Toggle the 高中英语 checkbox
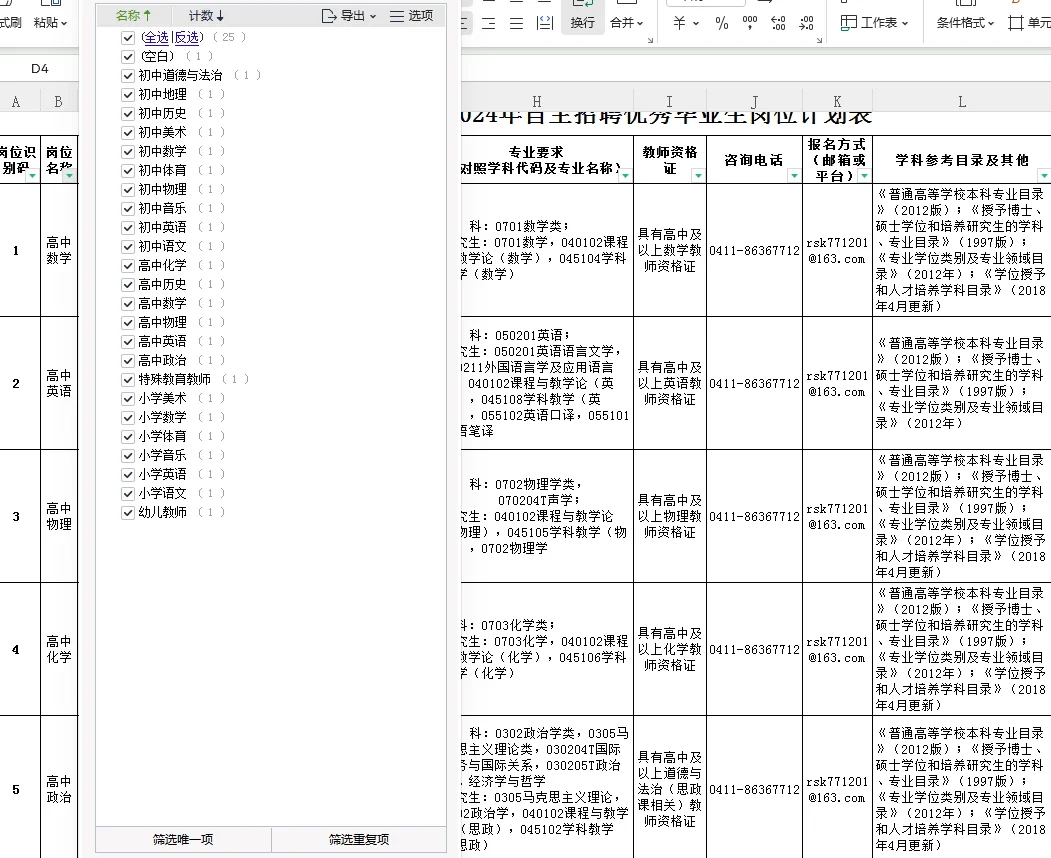 tap(127, 340)
